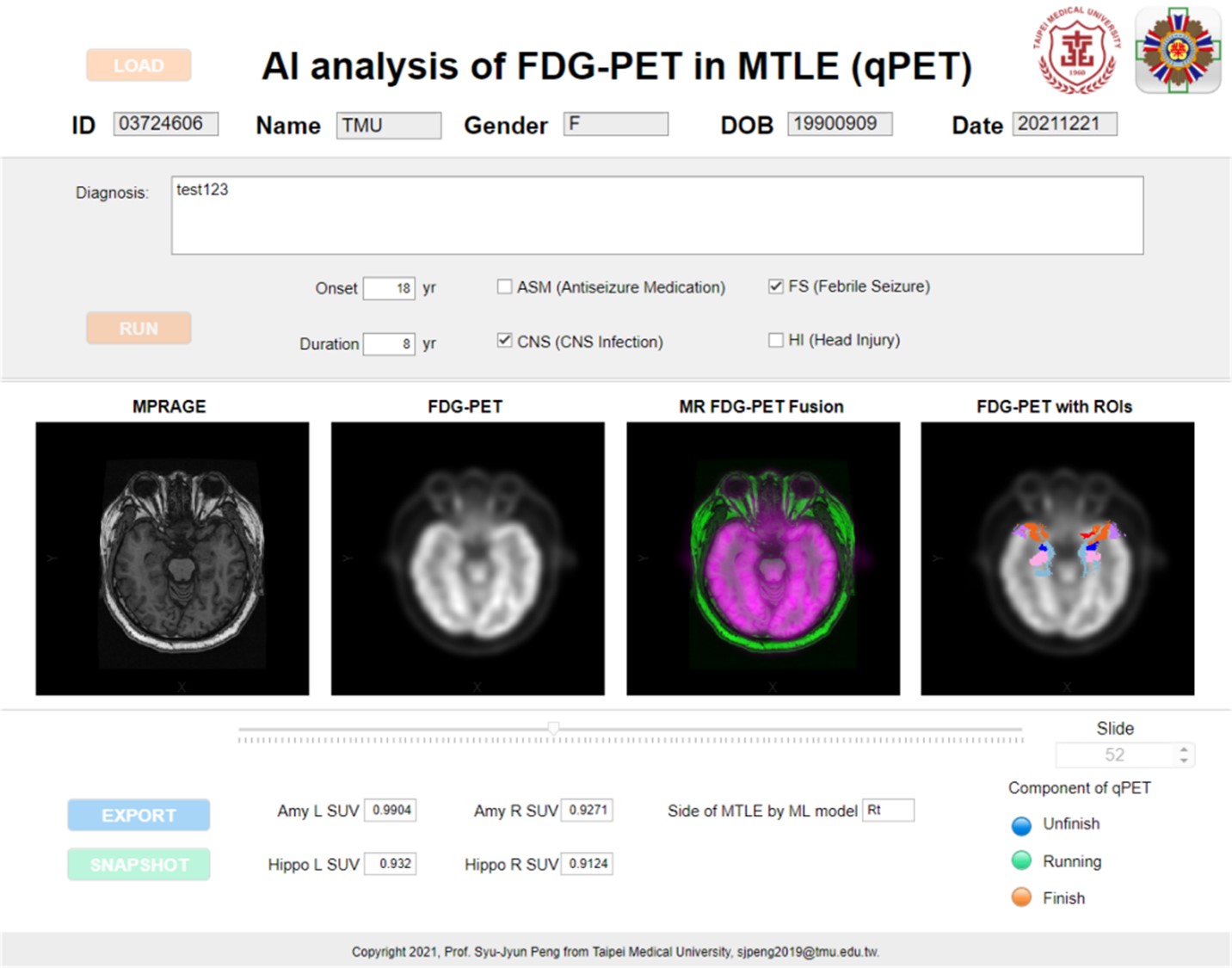Click the blue Unfinish status lamp
The height and width of the screenshot is (968, 1232).
[1021, 825]
